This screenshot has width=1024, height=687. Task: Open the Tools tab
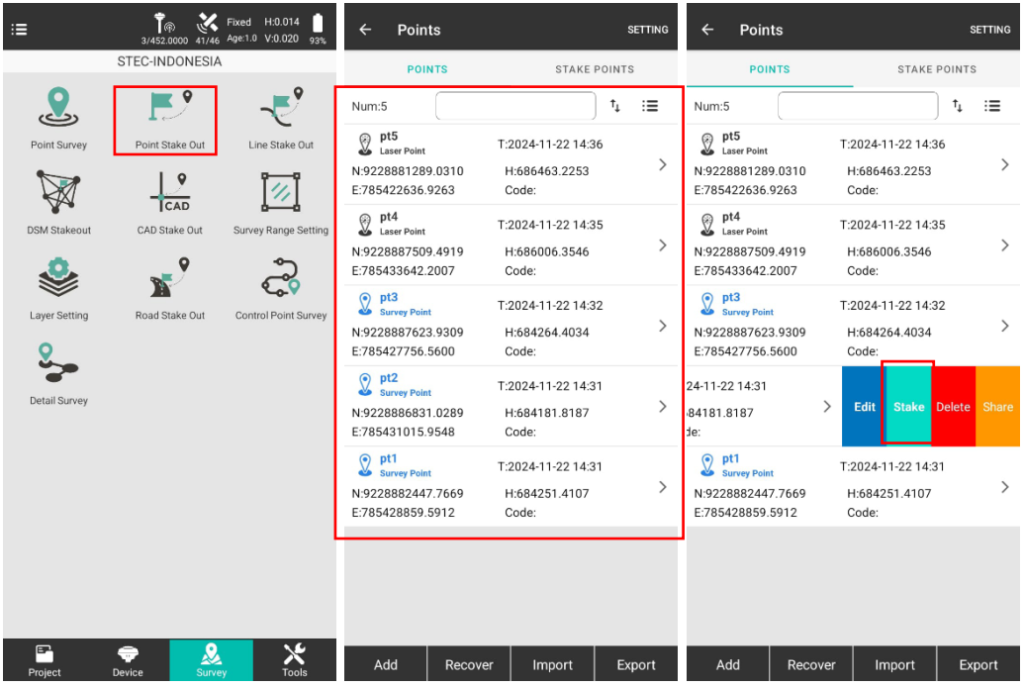pyautogui.click(x=294, y=660)
